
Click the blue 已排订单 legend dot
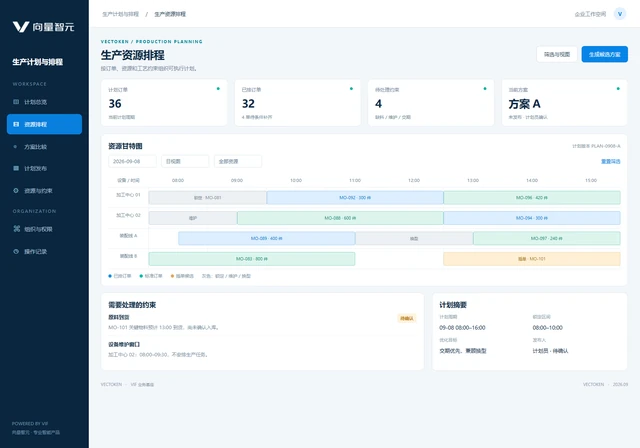tap(110, 276)
